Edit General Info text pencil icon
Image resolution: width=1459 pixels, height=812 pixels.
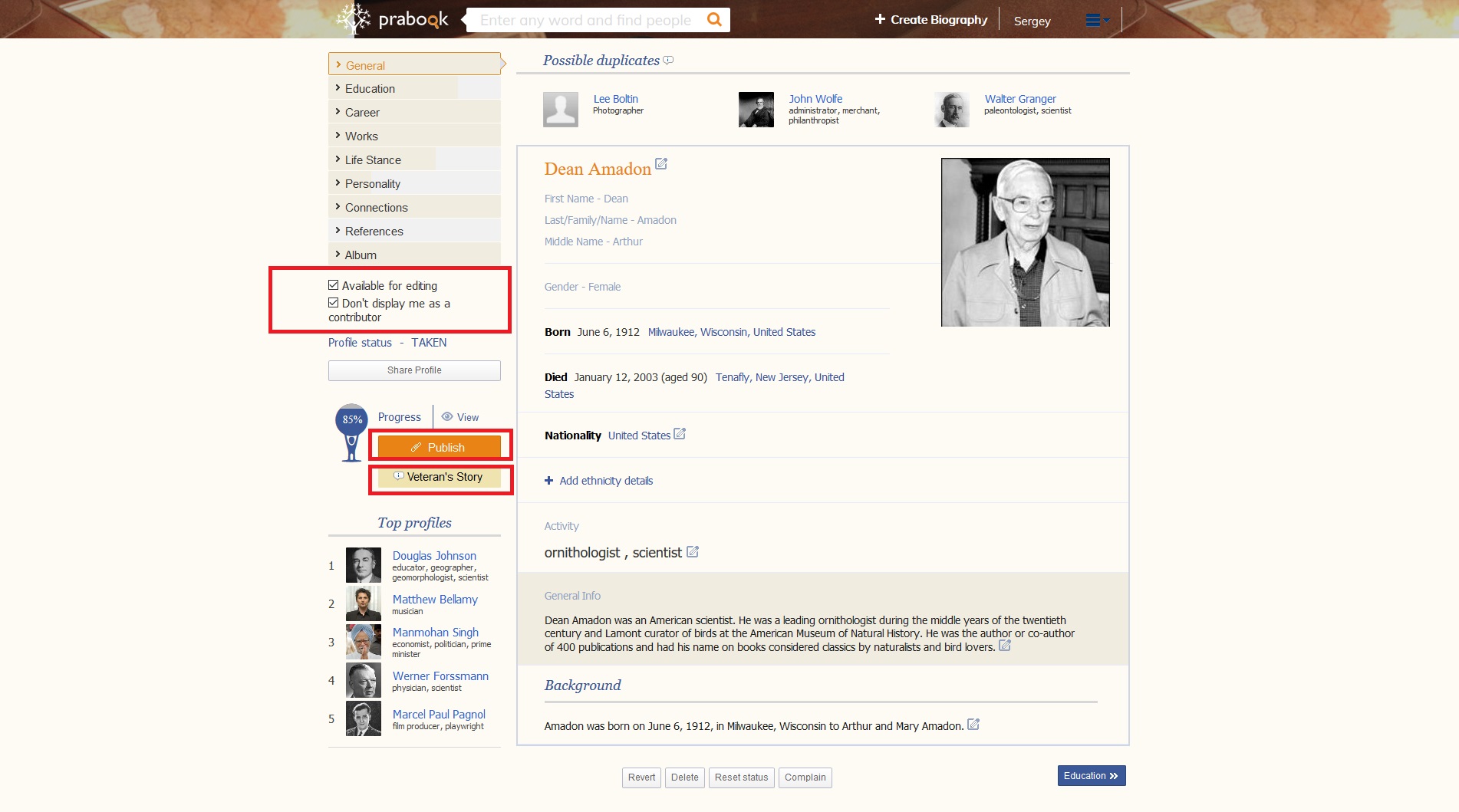(1005, 646)
